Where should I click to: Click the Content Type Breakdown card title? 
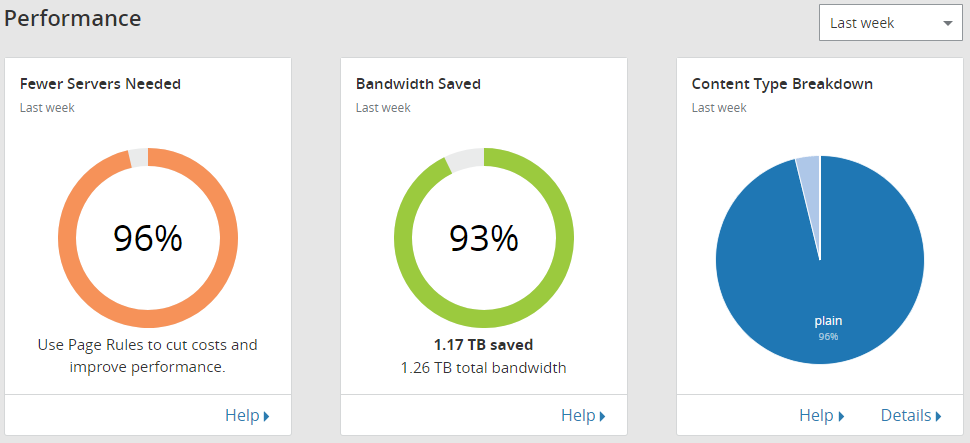click(782, 84)
